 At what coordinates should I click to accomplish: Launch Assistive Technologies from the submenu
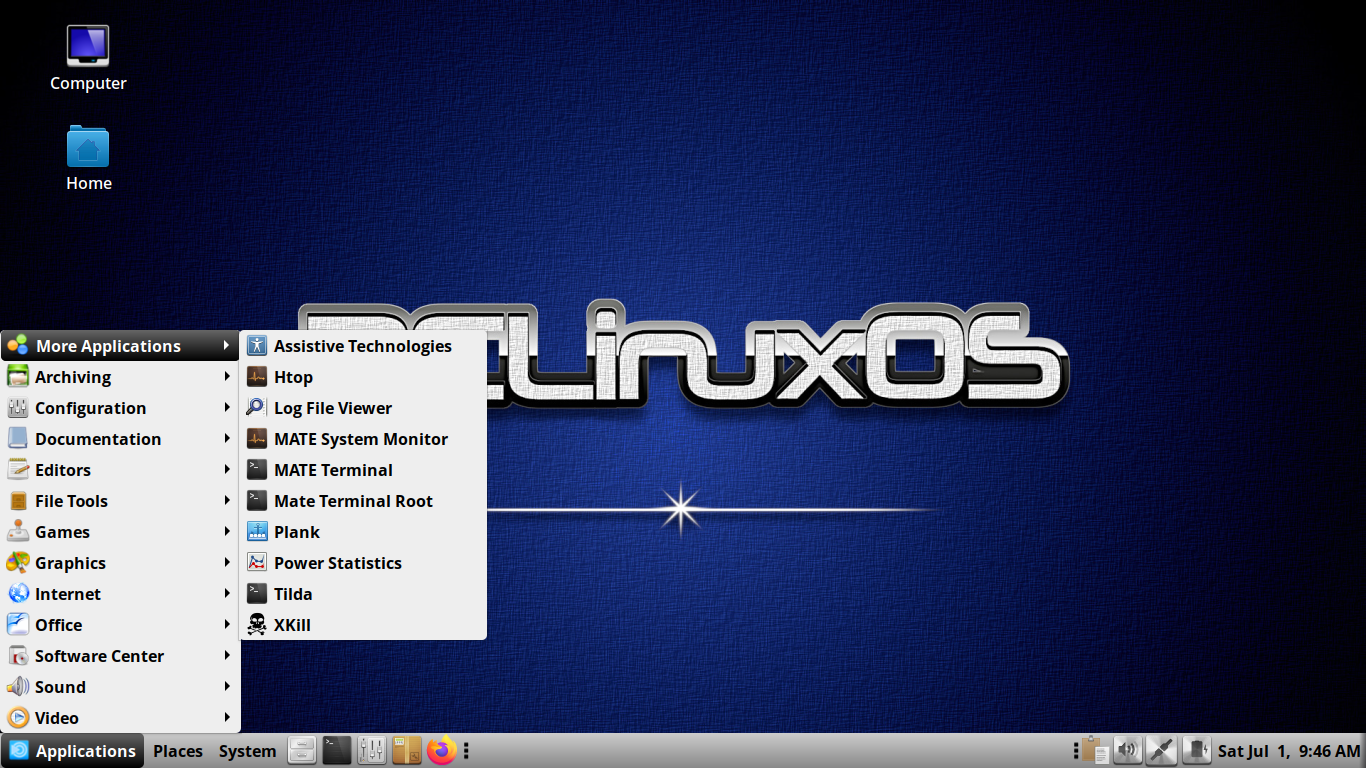(363, 346)
